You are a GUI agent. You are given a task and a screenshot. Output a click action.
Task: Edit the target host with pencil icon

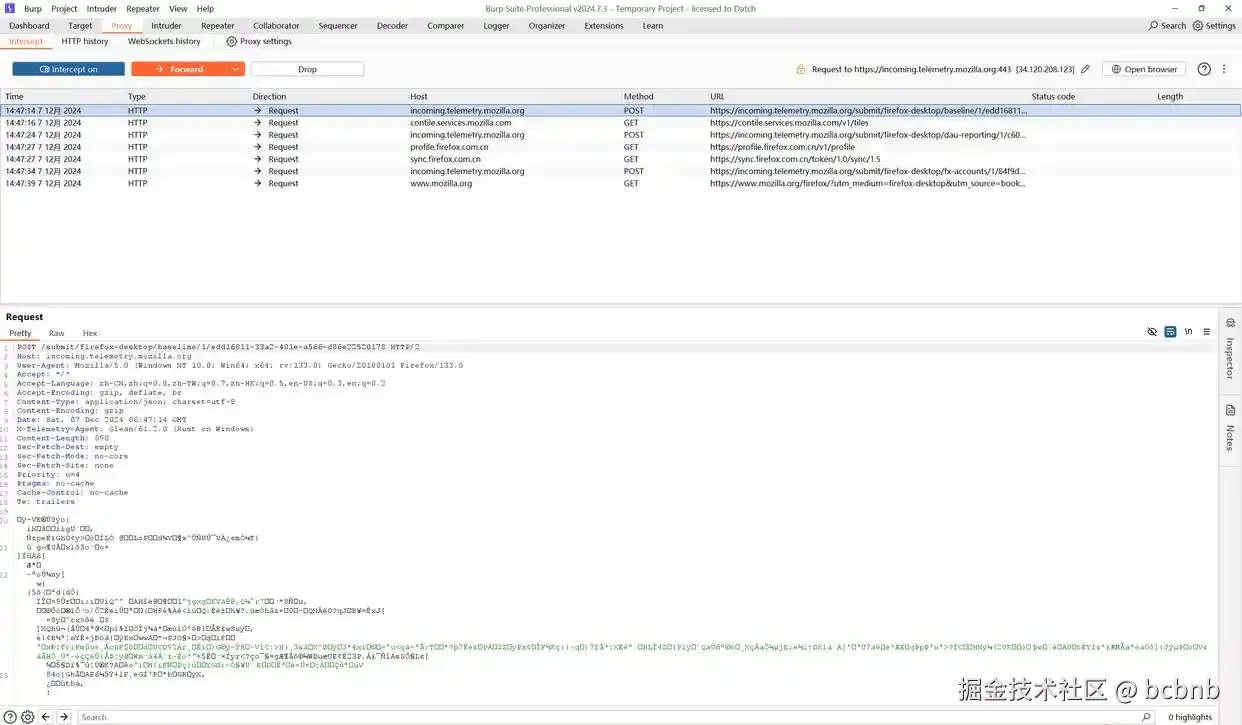click(1085, 69)
